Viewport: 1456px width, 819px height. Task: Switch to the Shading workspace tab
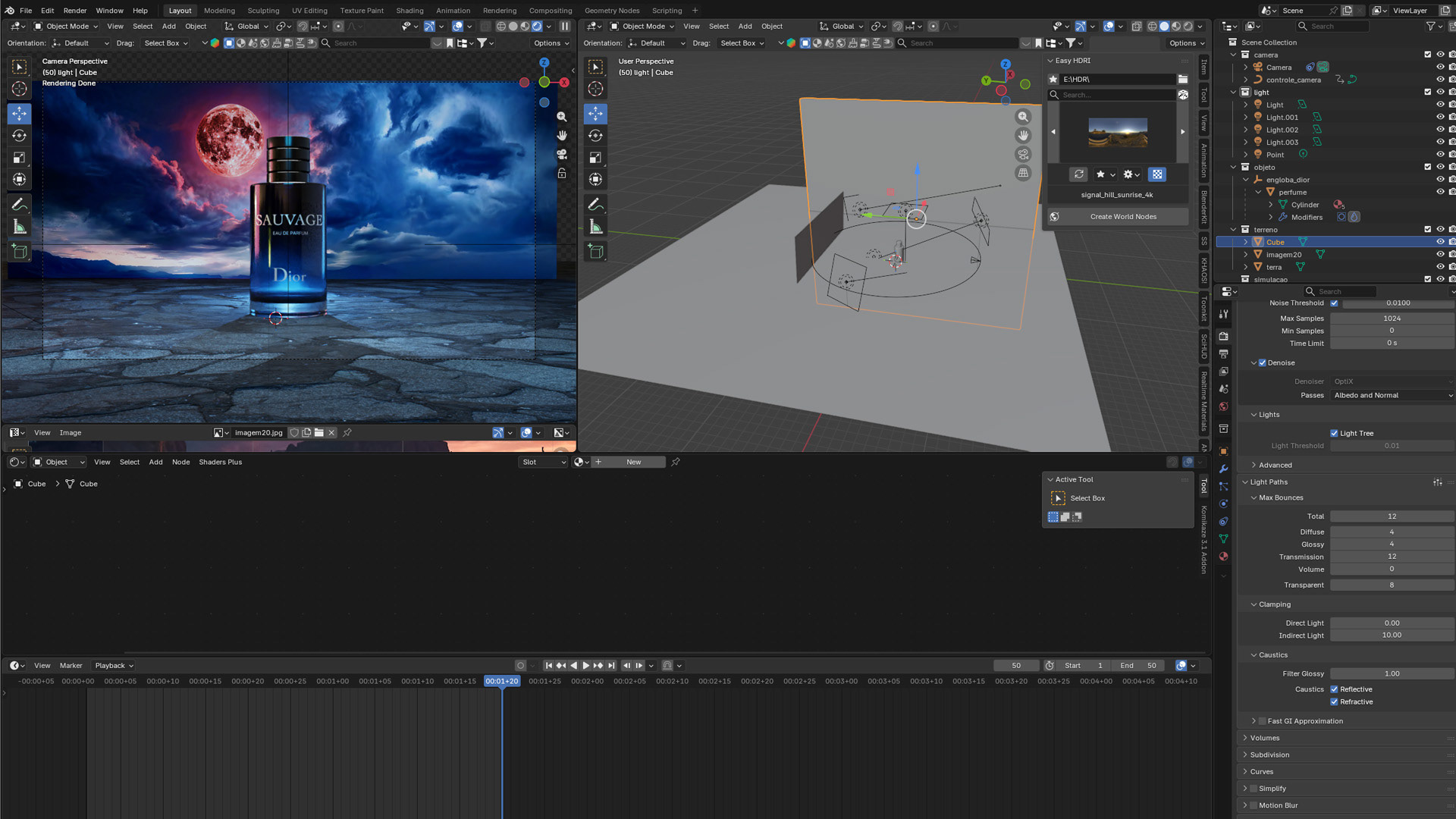click(409, 11)
